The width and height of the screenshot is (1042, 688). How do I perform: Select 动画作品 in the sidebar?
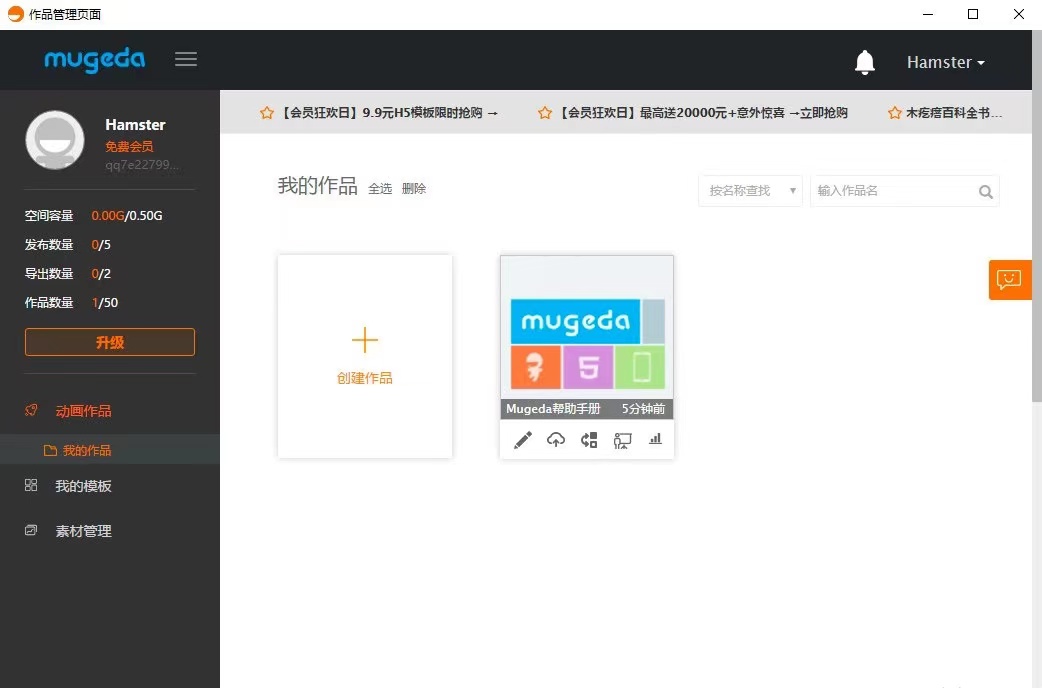[83, 411]
